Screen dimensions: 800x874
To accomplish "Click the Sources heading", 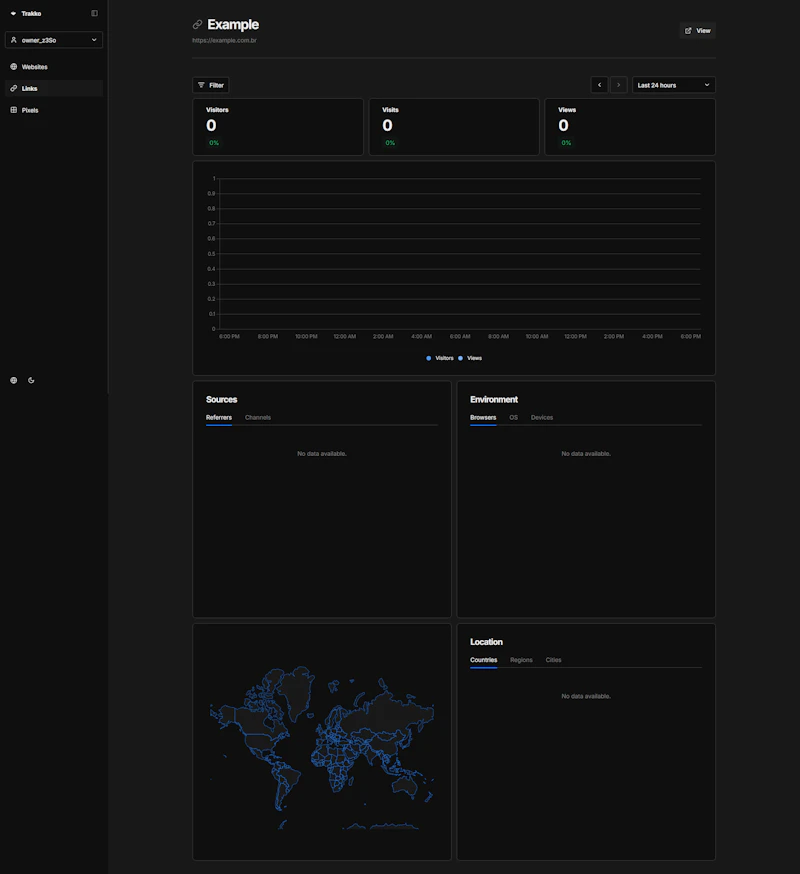I will (221, 400).
